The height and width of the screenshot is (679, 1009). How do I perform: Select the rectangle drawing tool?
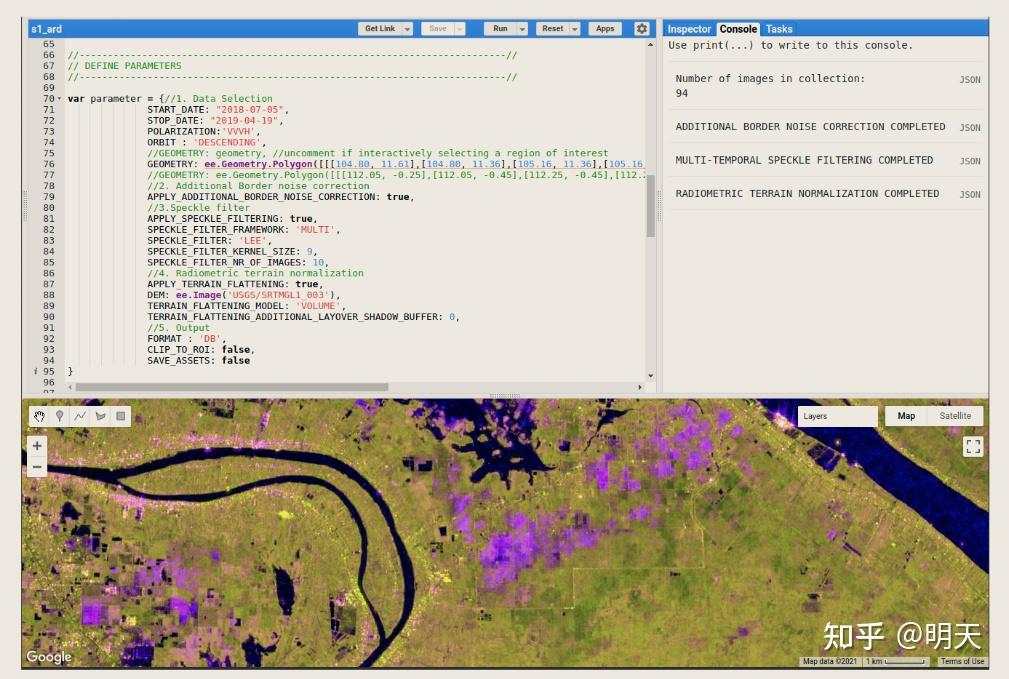pos(121,415)
